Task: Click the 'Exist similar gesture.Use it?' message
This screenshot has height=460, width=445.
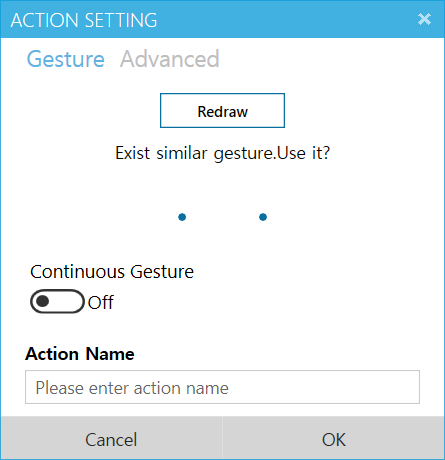Action: (x=222, y=153)
